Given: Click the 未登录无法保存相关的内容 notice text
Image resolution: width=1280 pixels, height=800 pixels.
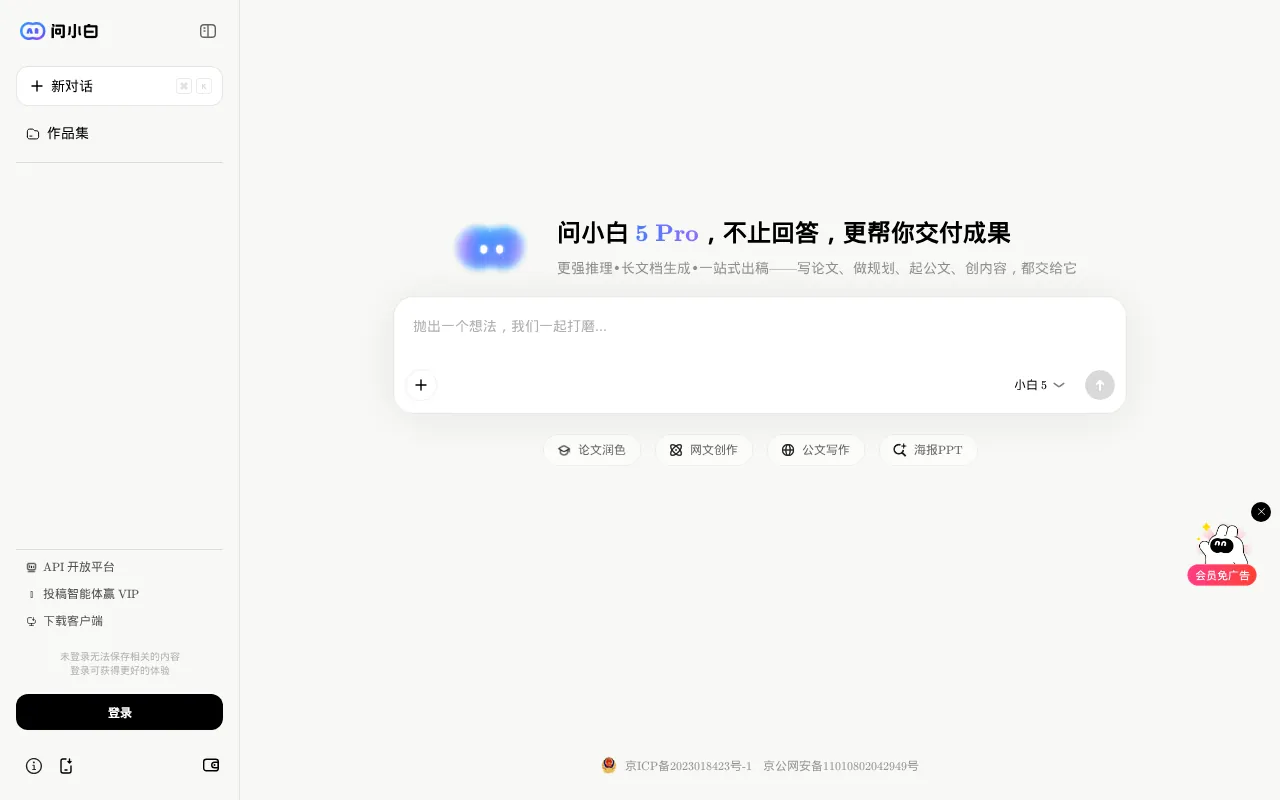Looking at the screenshot, I should pyautogui.click(x=120, y=657).
